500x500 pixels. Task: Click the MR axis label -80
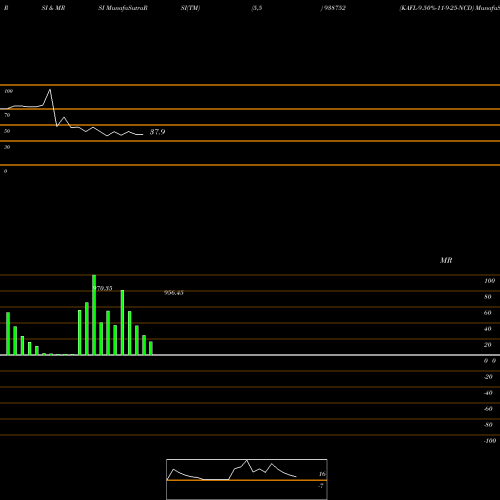click(x=488, y=425)
